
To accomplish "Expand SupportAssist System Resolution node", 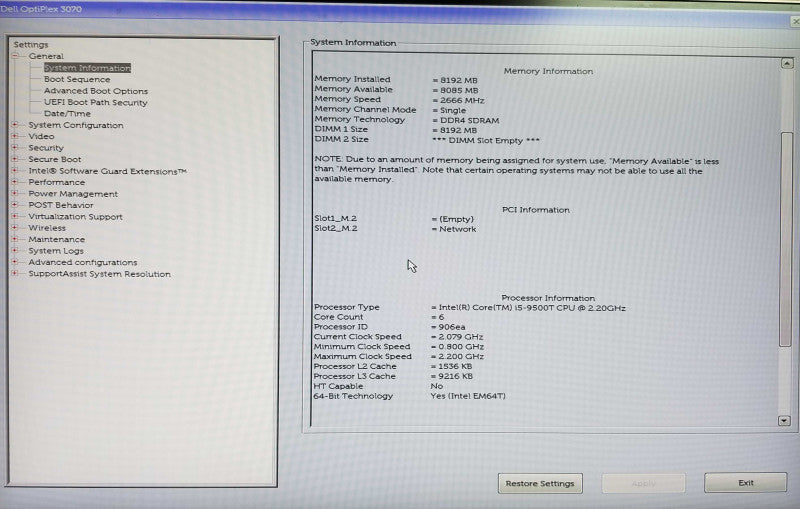I will pyautogui.click(x=15, y=273).
